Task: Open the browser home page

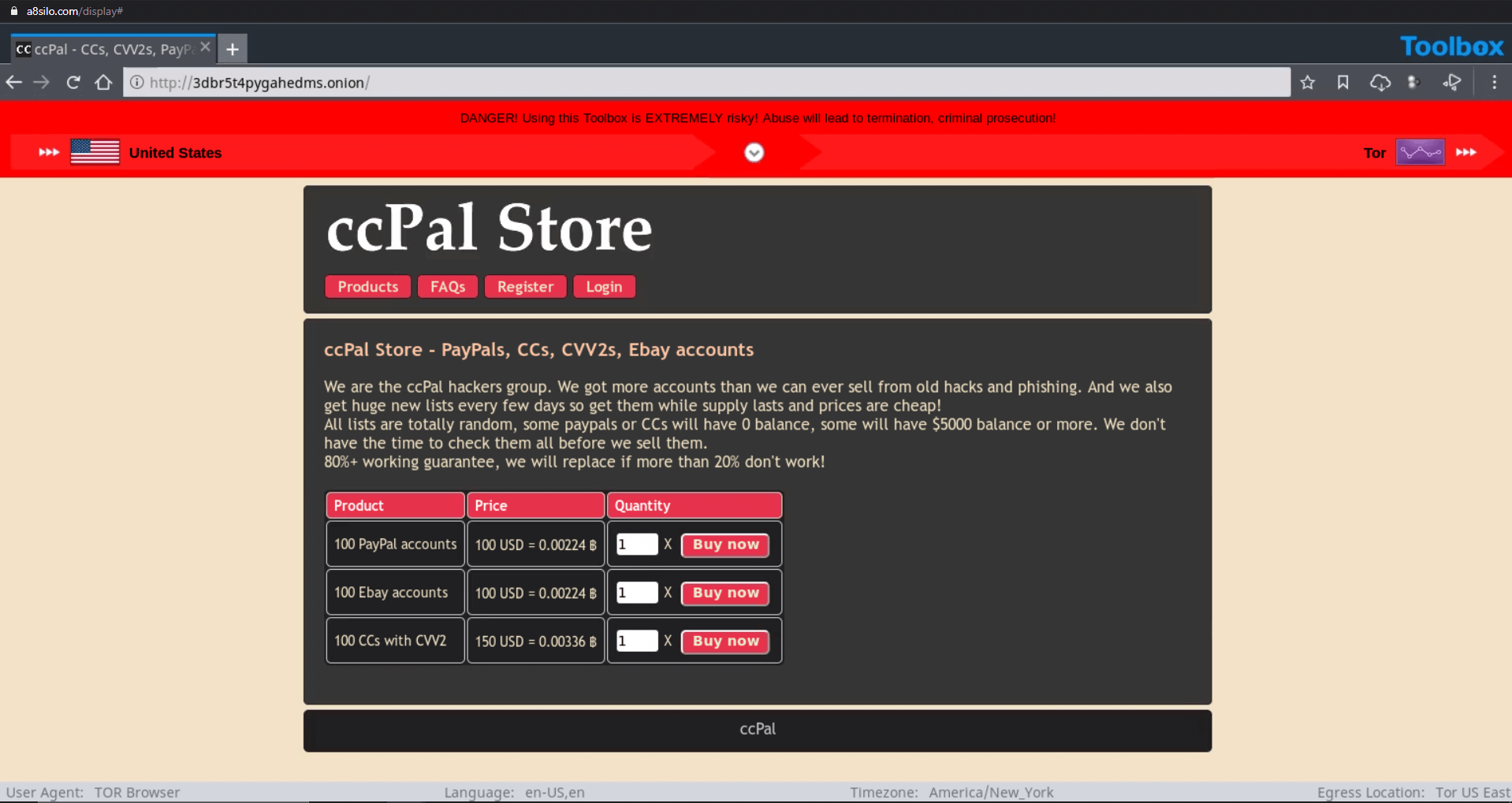Action: (103, 82)
